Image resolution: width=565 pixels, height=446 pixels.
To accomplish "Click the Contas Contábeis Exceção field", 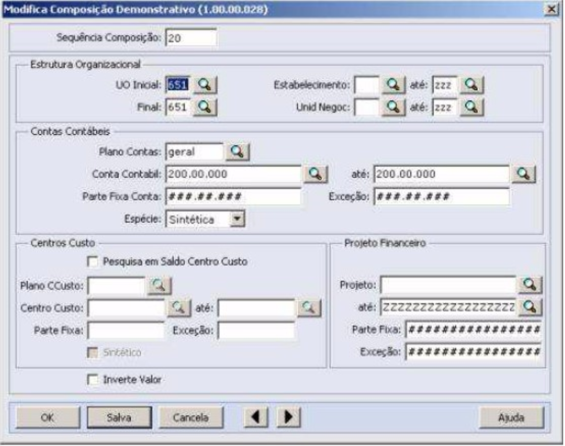I will tap(441, 196).
